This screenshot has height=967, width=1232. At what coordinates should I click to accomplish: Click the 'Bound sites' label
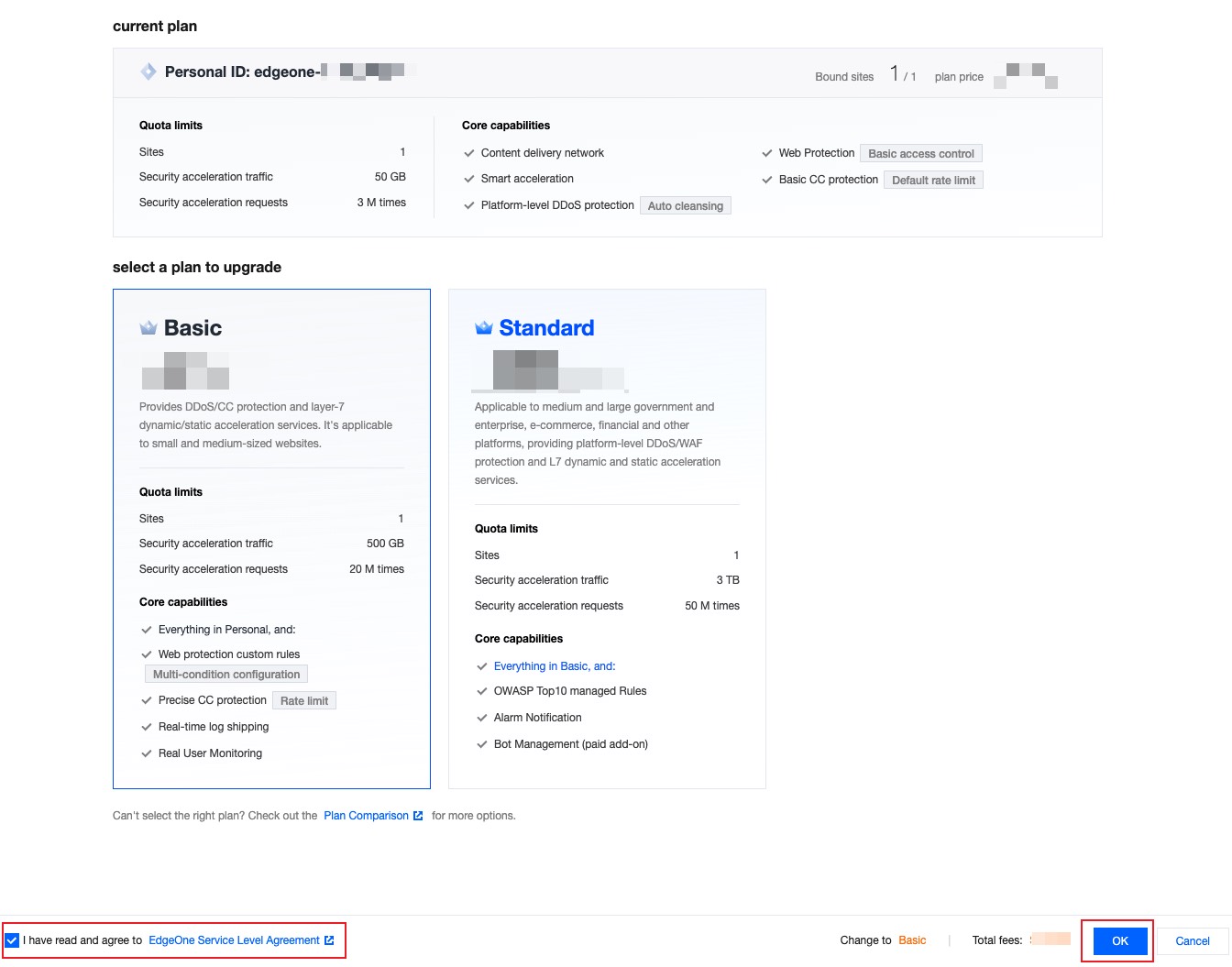[x=844, y=77]
